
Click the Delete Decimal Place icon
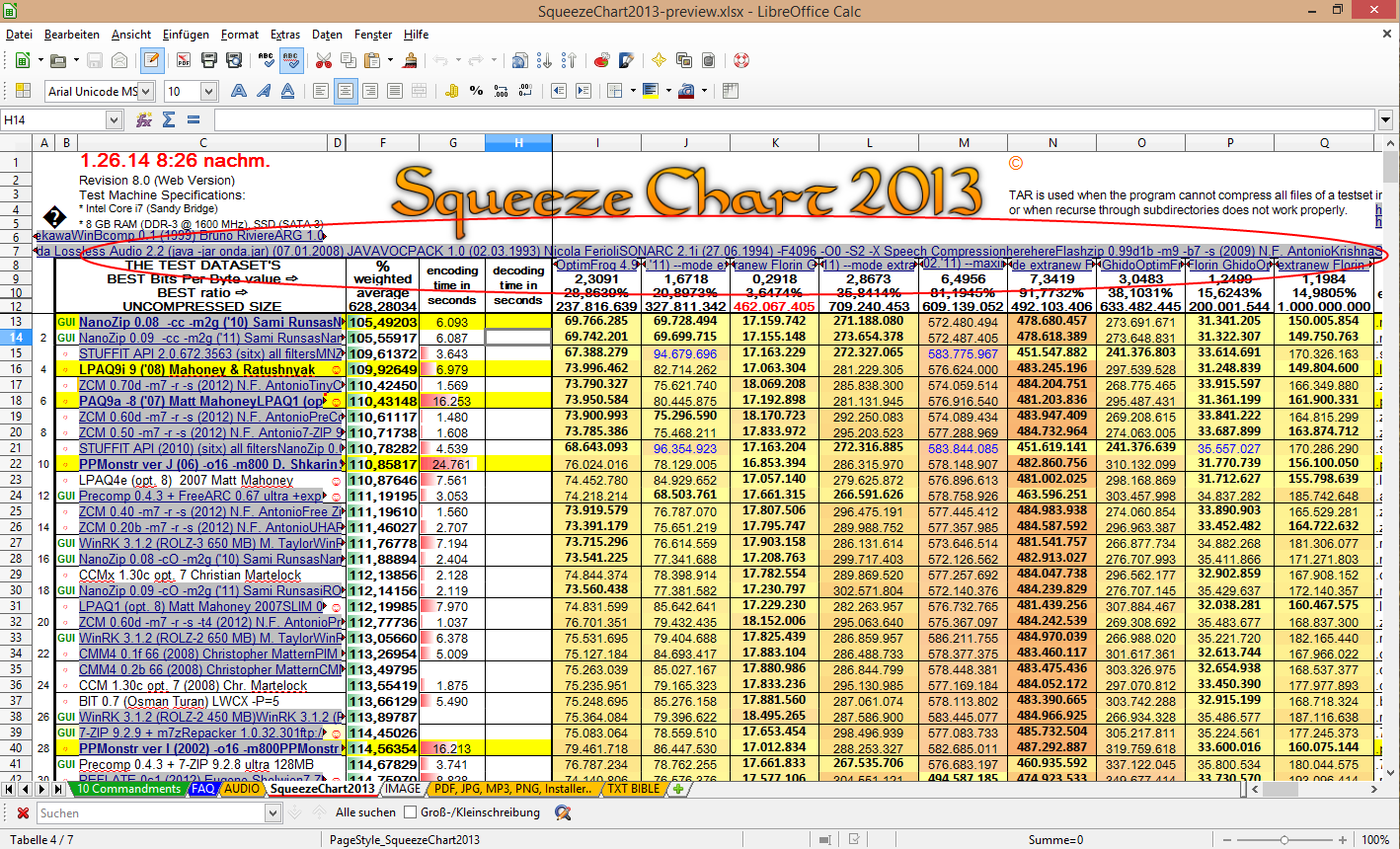click(x=526, y=91)
